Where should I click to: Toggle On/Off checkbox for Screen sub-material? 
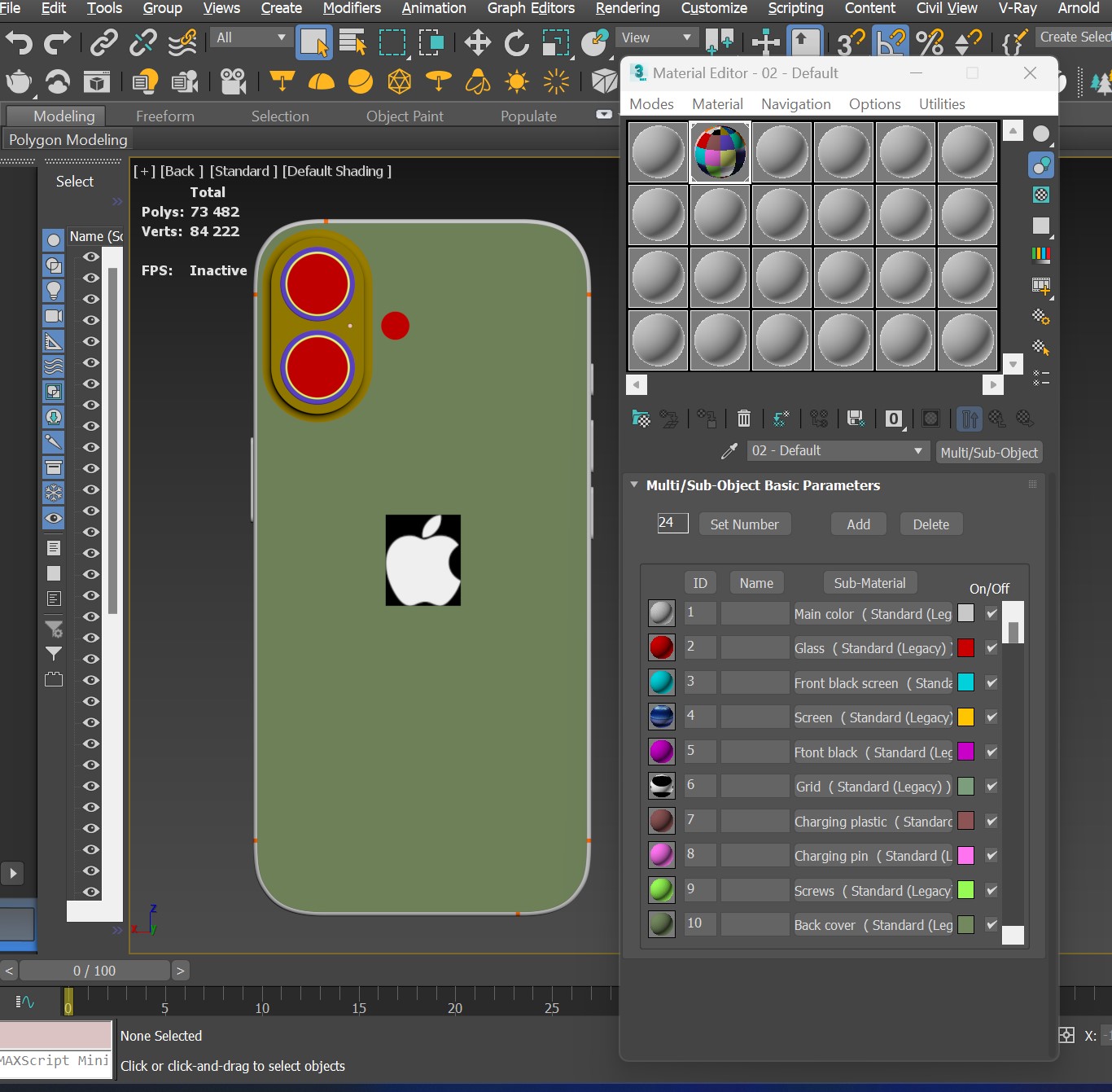(x=991, y=717)
